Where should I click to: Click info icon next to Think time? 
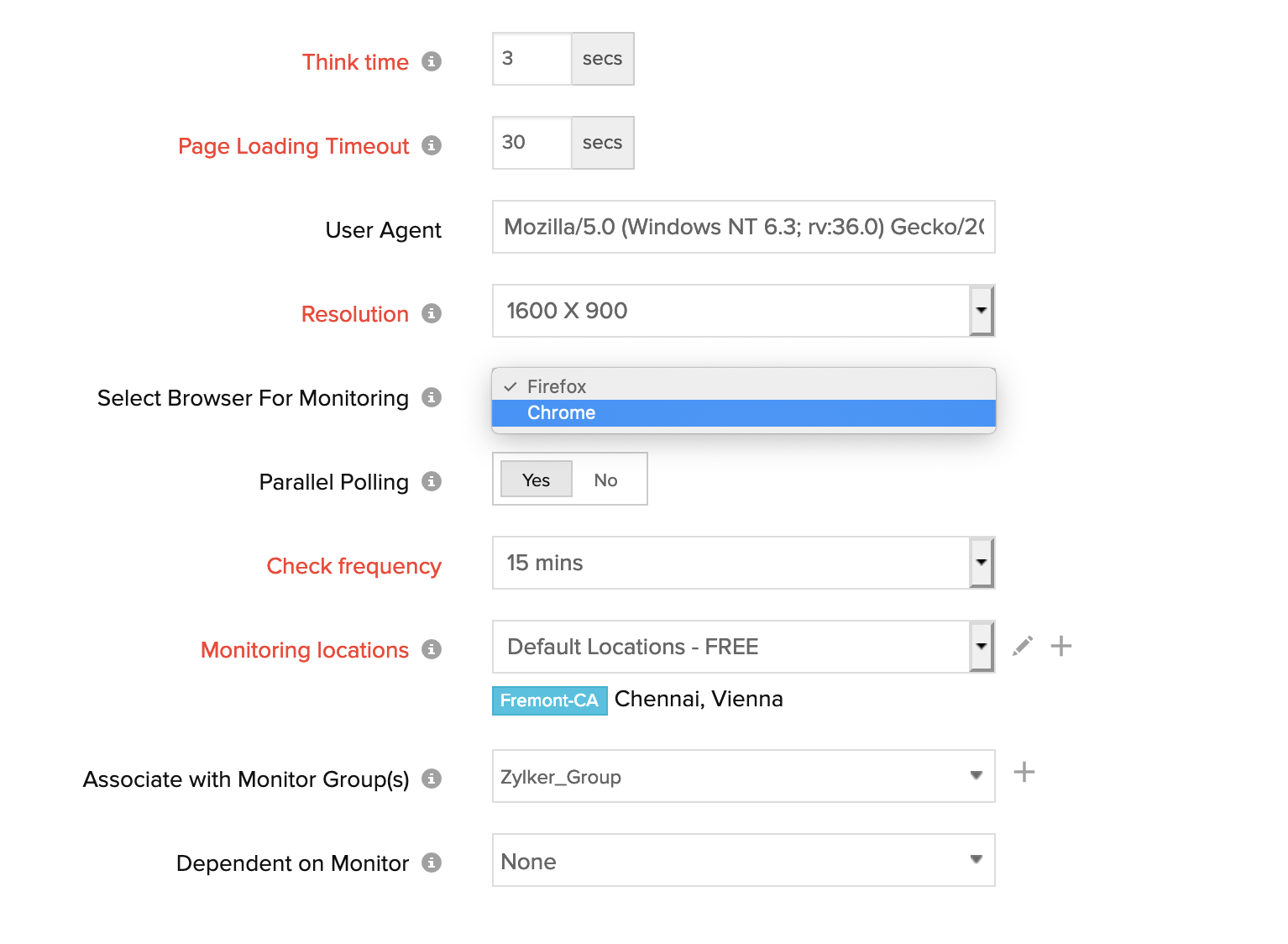[432, 61]
